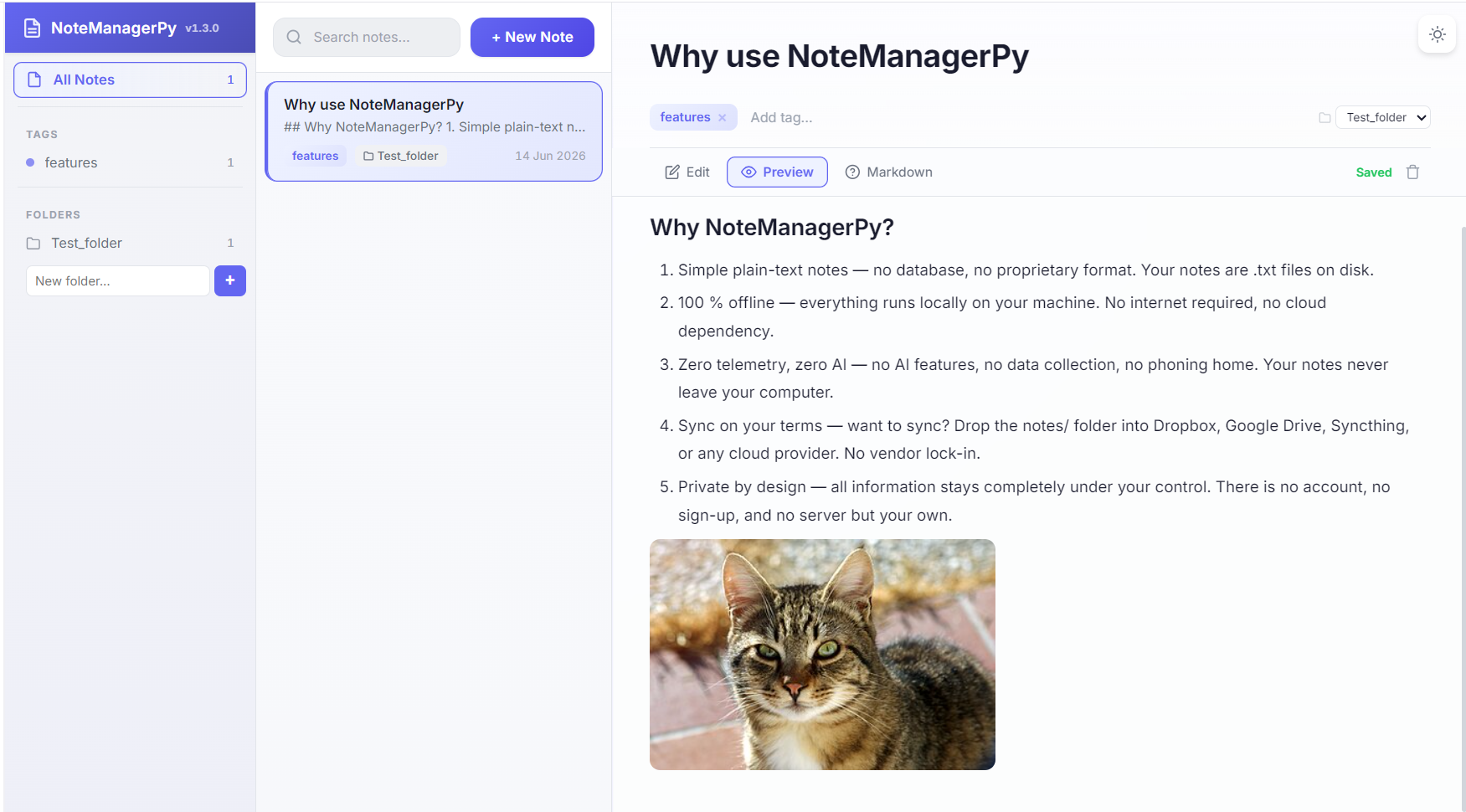Click the note title Why use NoteManagerPy
This screenshot has height=812, width=1466.
pos(840,56)
